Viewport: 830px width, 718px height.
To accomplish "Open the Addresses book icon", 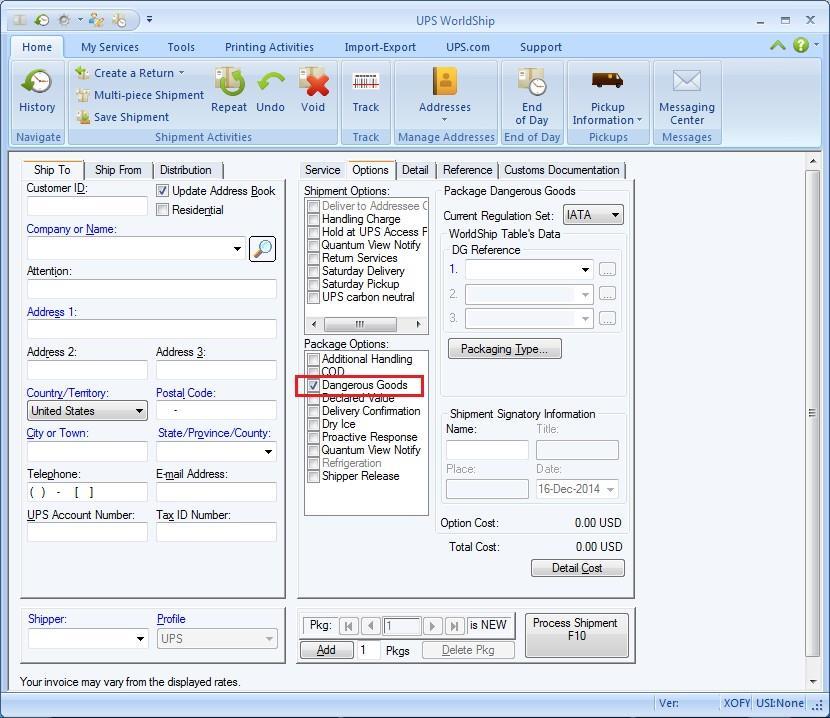I will [x=445, y=82].
